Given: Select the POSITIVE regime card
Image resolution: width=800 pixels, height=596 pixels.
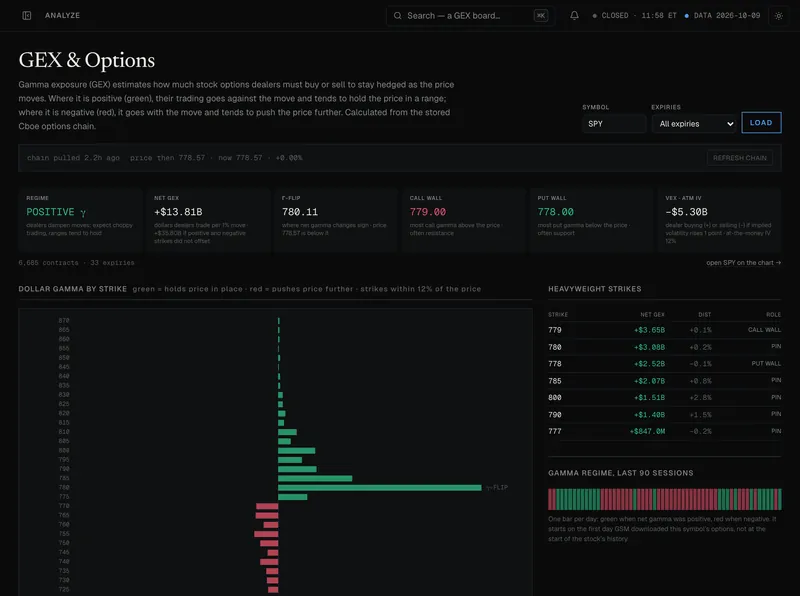Looking at the screenshot, I should (x=81, y=220).
